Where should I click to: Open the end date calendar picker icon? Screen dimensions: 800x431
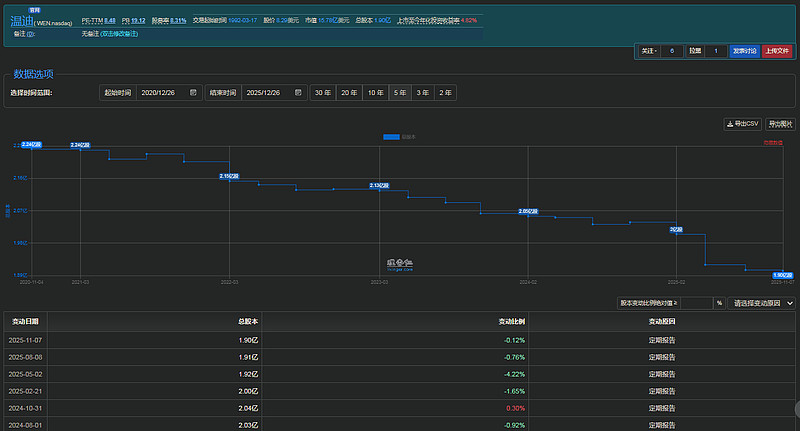298,93
